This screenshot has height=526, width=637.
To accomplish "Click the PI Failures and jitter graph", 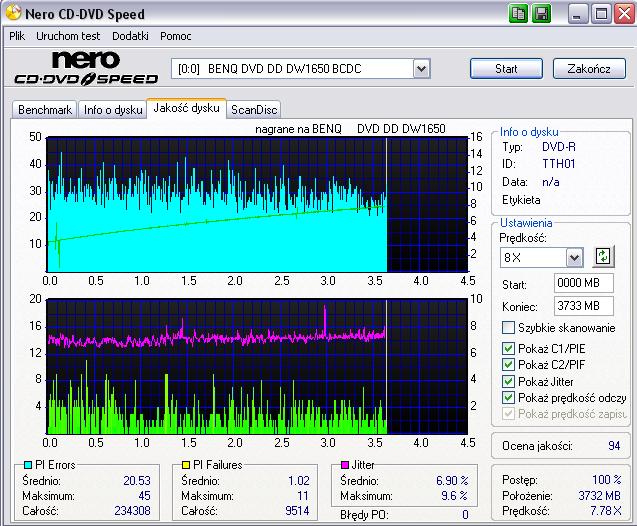I will (257, 366).
